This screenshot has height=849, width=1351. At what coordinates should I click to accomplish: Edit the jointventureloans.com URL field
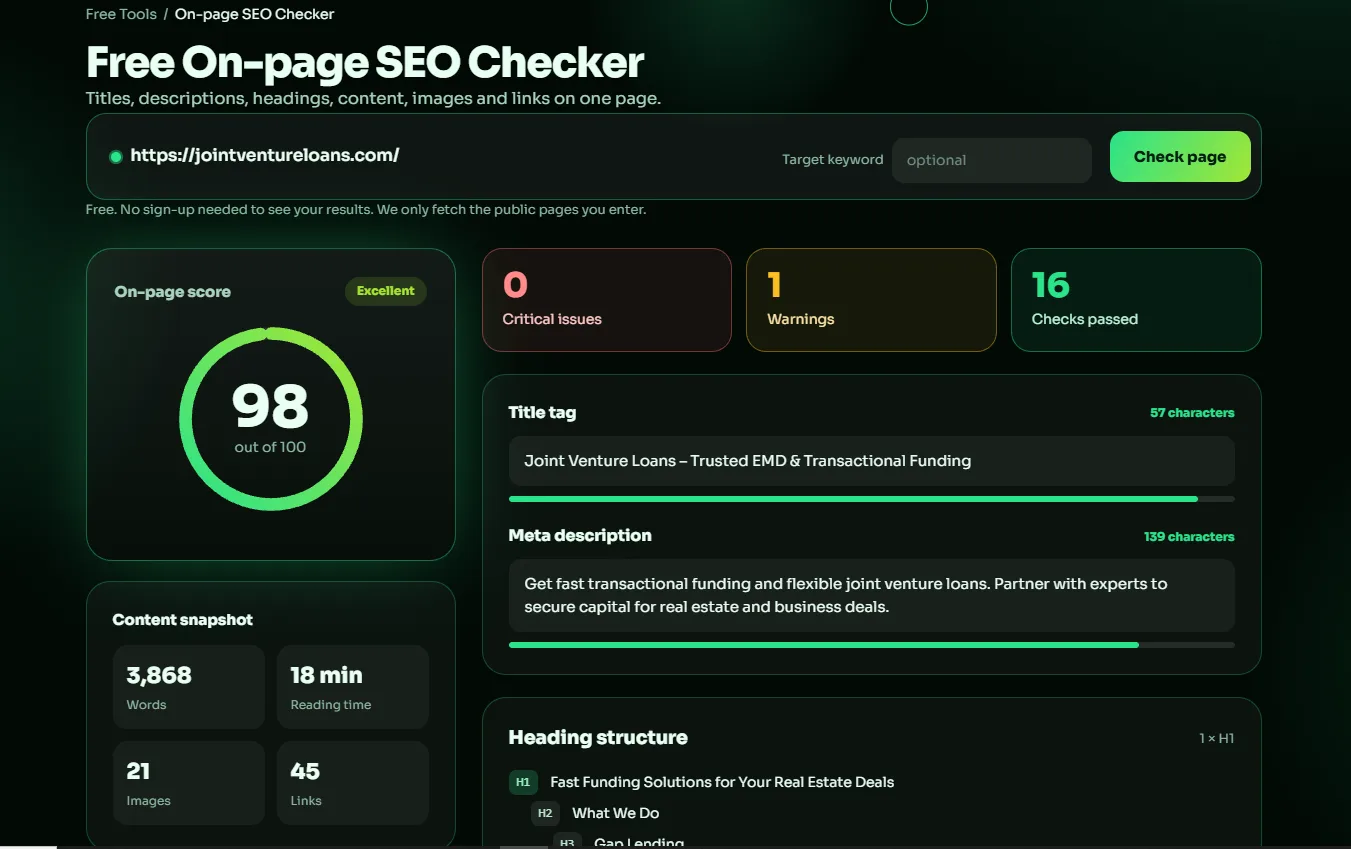(x=265, y=155)
